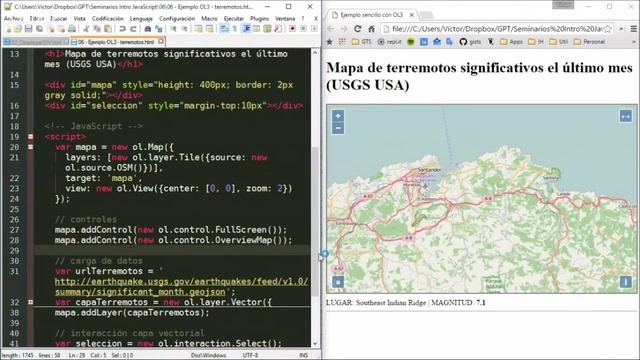Collapse the fold marker at line 20
The width and height of the screenshot is (640, 360).
[31, 147]
